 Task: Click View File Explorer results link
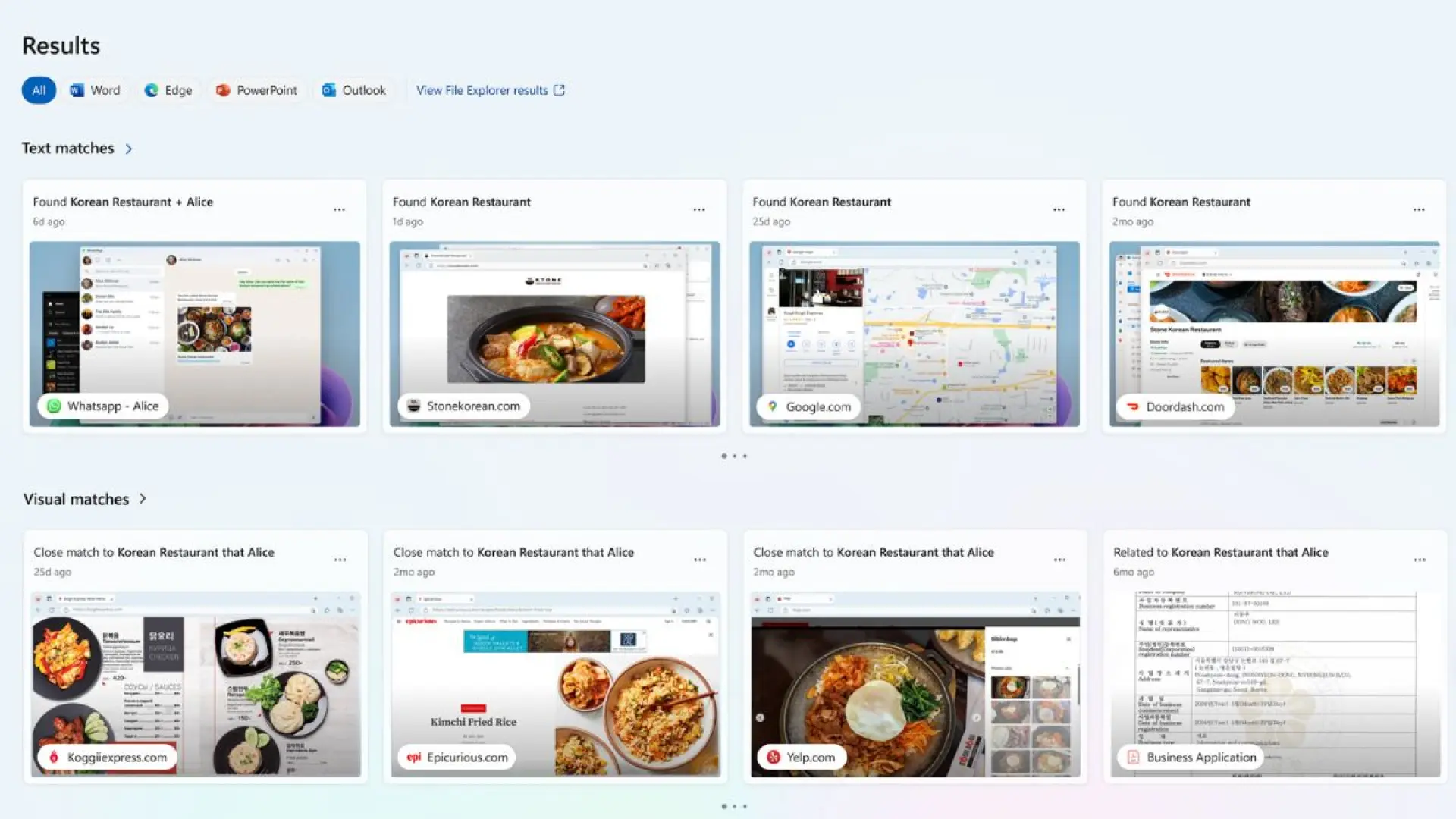[x=490, y=90]
